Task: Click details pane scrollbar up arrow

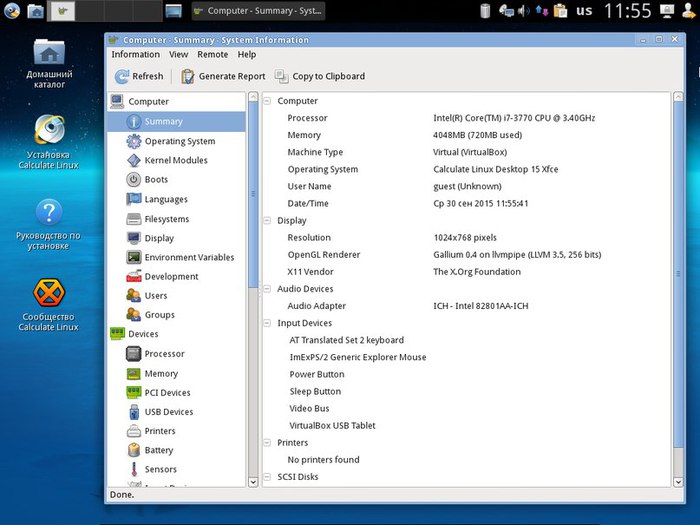Action: click(678, 97)
